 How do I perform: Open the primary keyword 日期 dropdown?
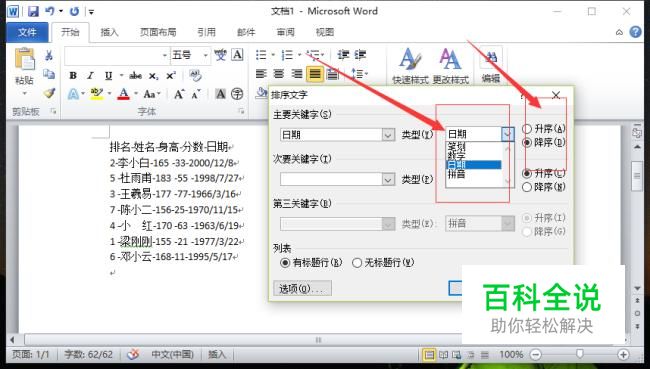point(388,135)
